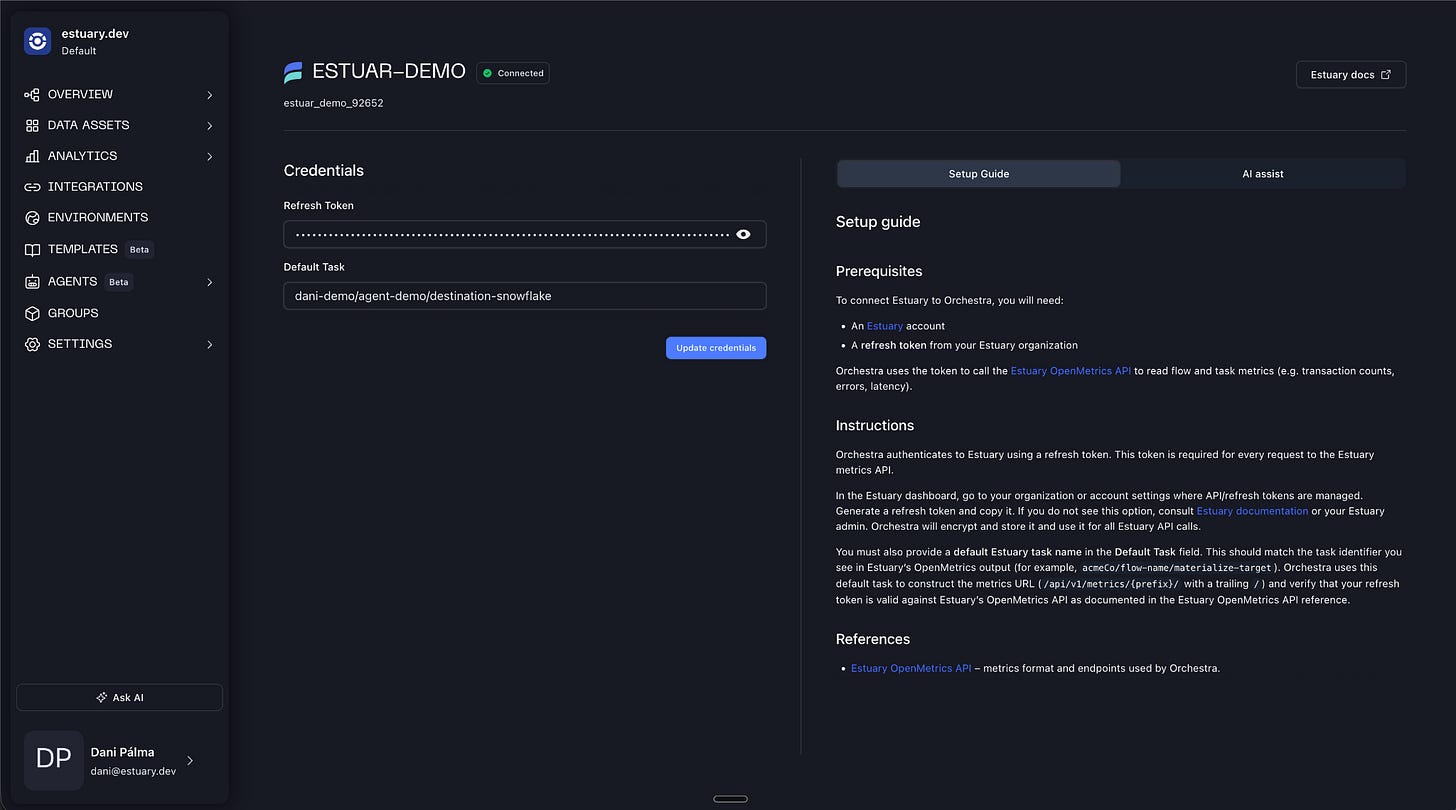Click the Integrations link icon
This screenshot has width=1456, height=810.
click(x=32, y=187)
